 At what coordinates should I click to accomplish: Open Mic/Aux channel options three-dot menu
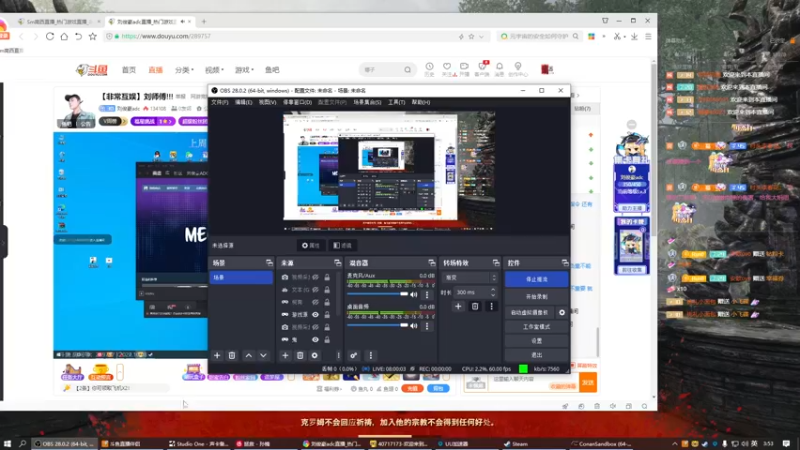coord(427,294)
